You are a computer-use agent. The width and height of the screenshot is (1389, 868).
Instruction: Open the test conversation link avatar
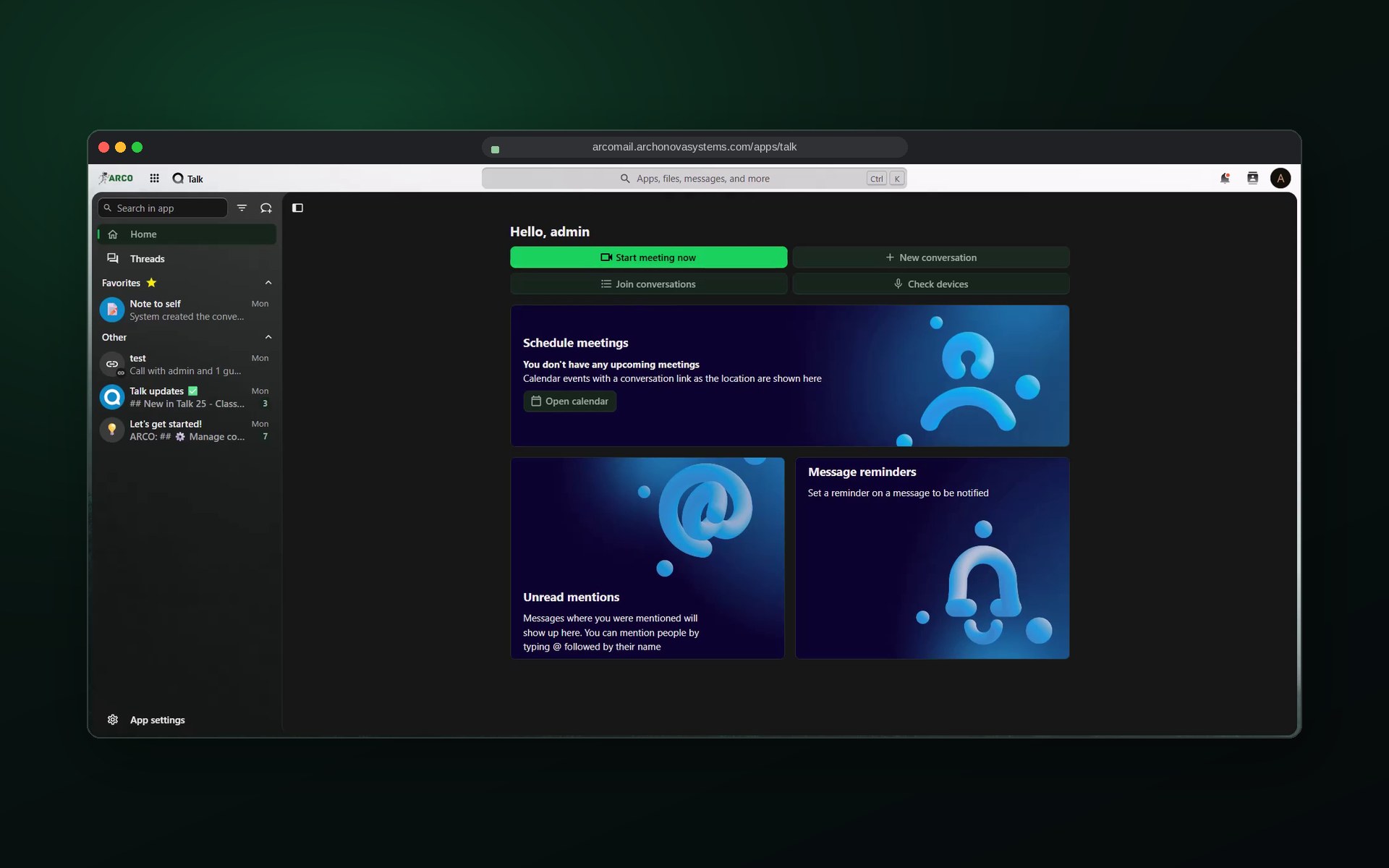tap(112, 364)
